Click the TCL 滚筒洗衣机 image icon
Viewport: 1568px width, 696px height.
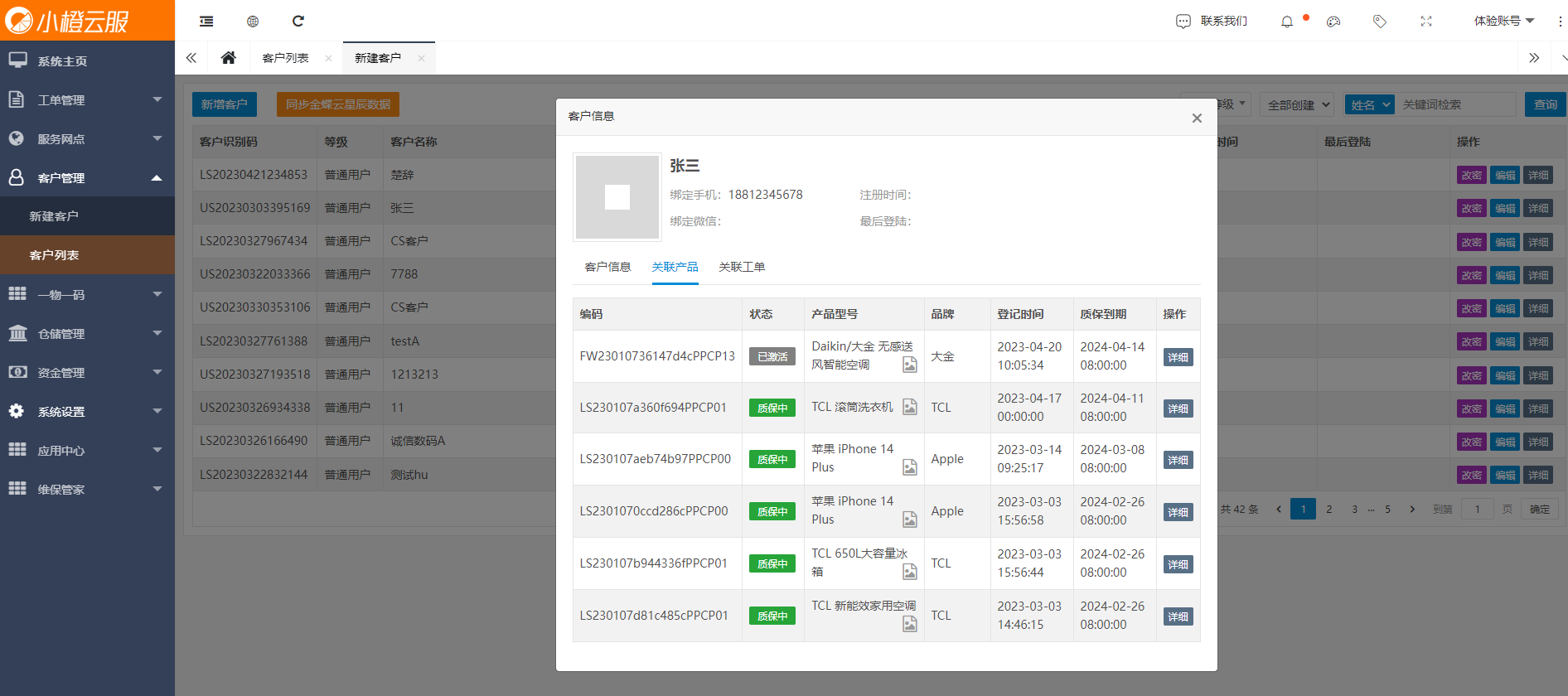[x=910, y=407]
